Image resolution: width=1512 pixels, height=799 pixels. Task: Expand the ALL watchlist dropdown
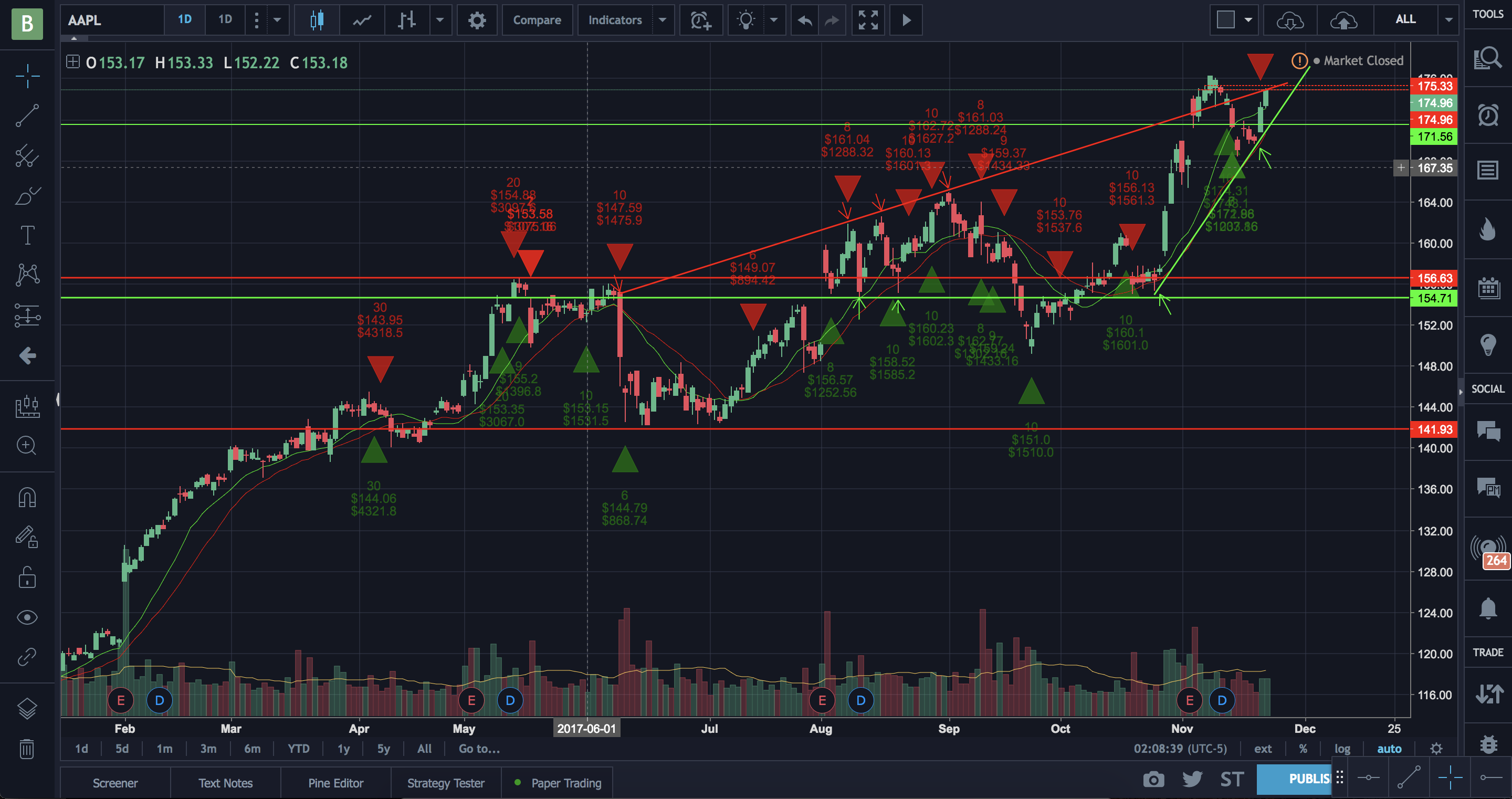point(1448,20)
